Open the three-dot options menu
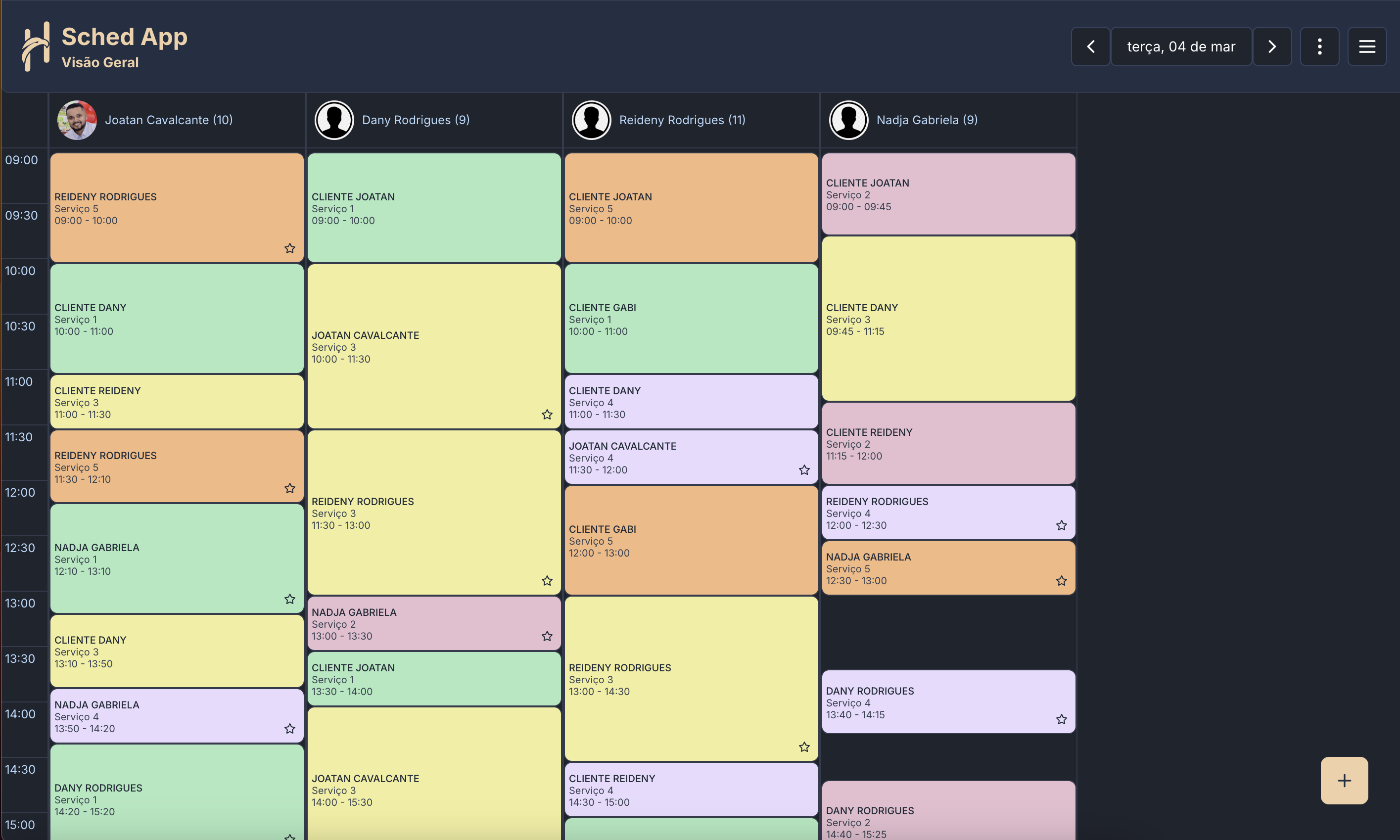Image resolution: width=1400 pixels, height=840 pixels. (1319, 47)
